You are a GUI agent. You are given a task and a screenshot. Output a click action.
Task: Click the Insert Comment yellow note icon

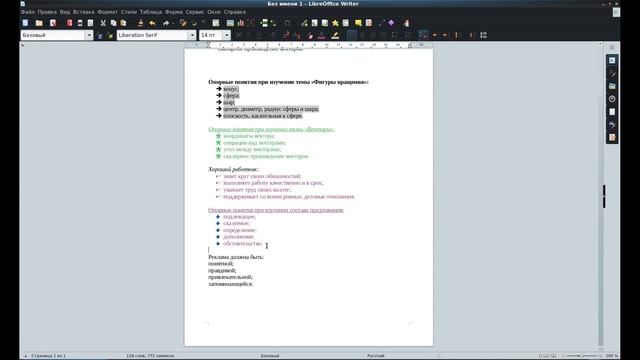click(x=358, y=23)
